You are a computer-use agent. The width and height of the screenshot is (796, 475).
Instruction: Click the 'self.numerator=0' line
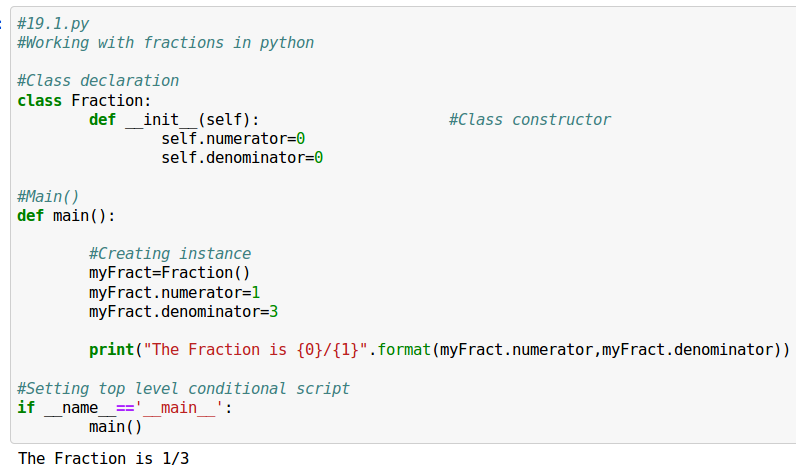[x=232, y=139]
